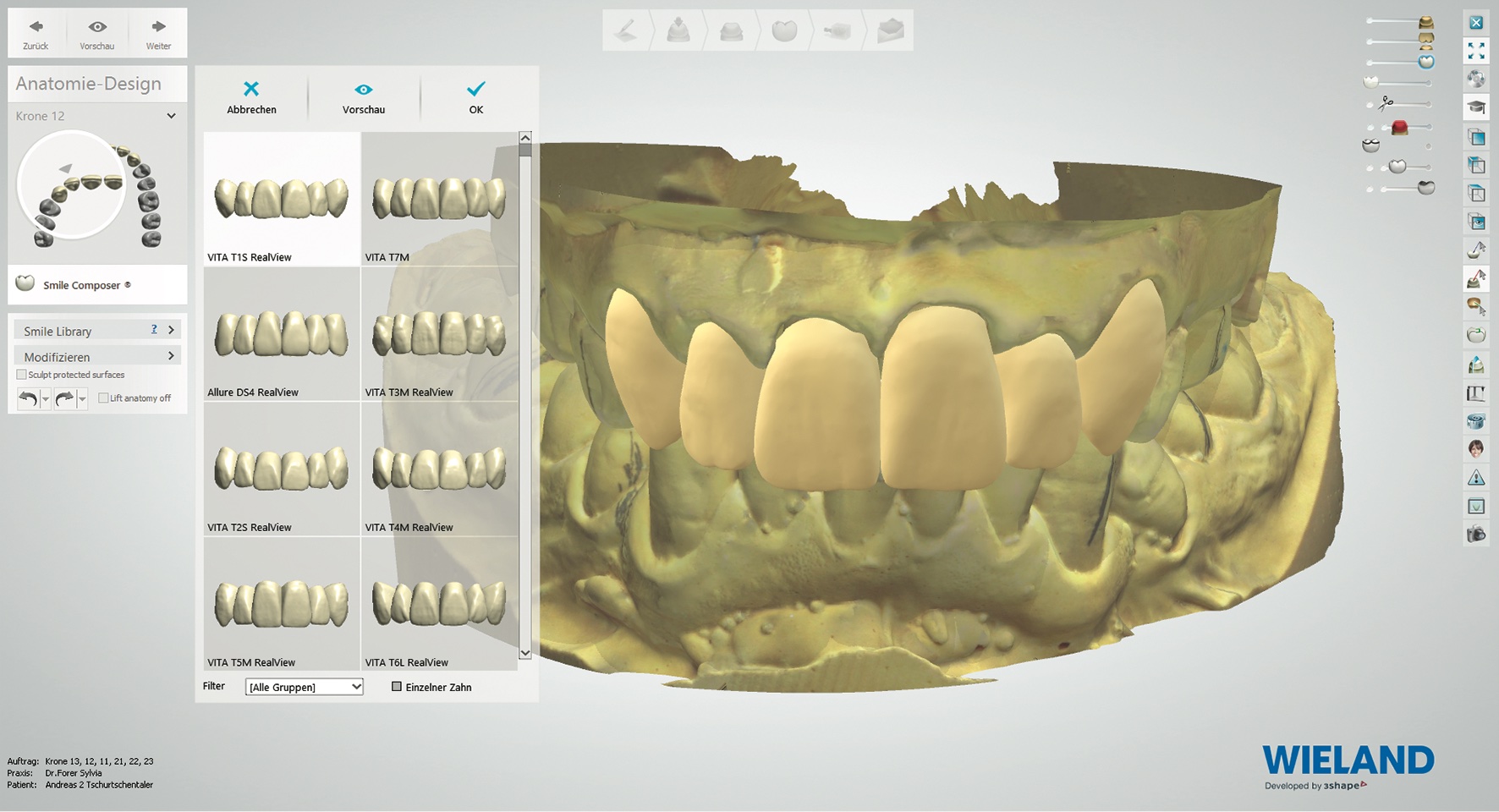Take a snapshot with the camera icon
1499x812 pixels.
pyautogui.click(x=1476, y=535)
